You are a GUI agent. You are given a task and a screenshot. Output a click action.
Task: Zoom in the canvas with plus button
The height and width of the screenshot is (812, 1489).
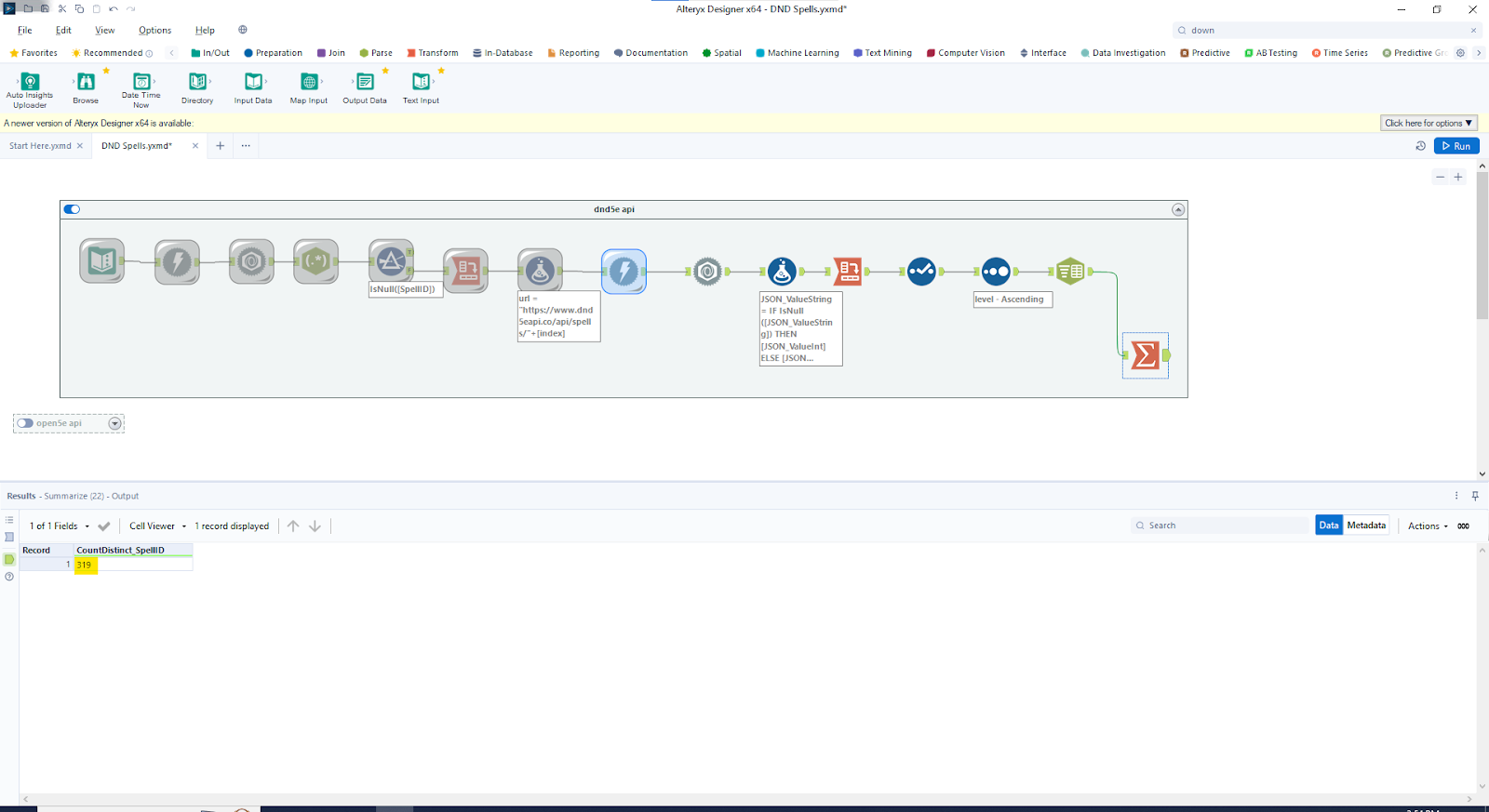(x=1458, y=177)
